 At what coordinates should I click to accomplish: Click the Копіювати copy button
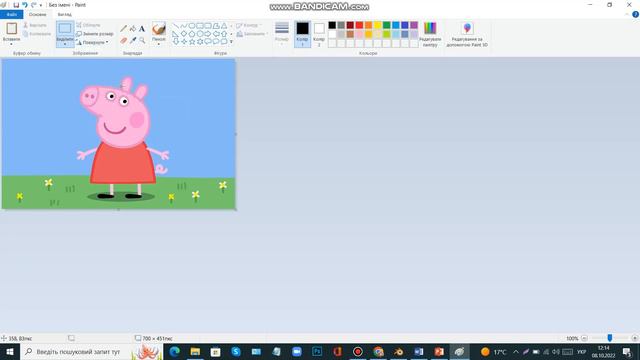tap(37, 34)
